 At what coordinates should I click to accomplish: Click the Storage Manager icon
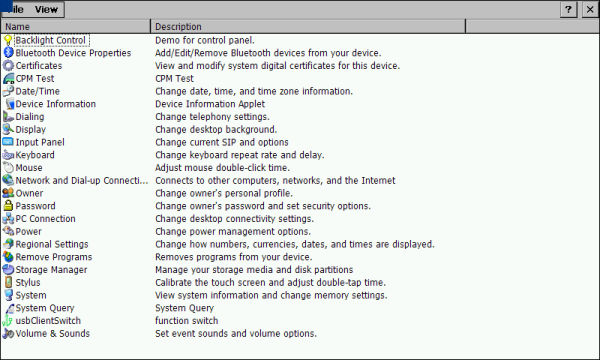point(8,270)
